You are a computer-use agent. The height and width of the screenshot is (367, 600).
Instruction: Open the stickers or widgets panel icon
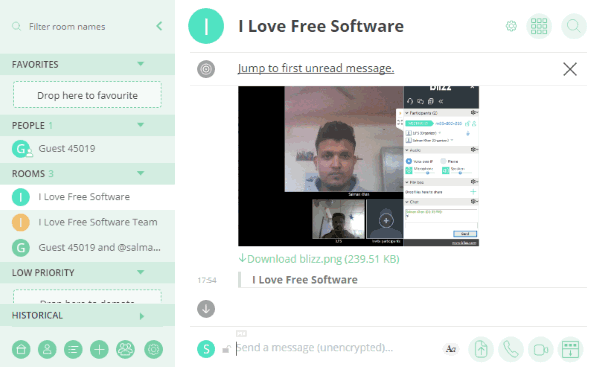(570, 349)
